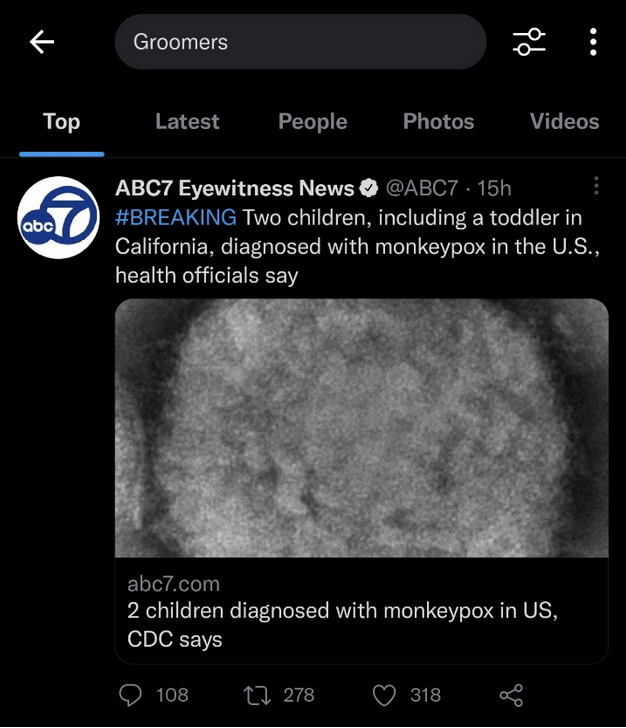Select the Videos tab
The width and height of the screenshot is (626, 728).
[x=564, y=121]
